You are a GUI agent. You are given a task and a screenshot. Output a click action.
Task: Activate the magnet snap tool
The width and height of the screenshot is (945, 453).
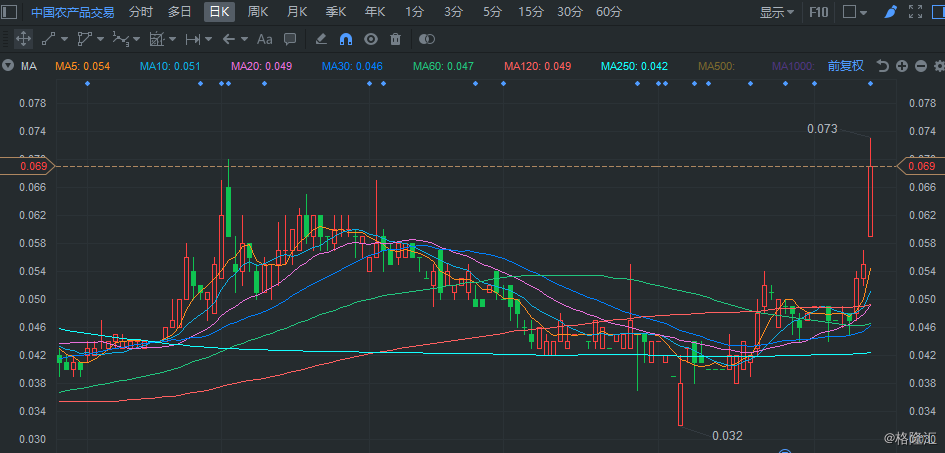(345, 39)
